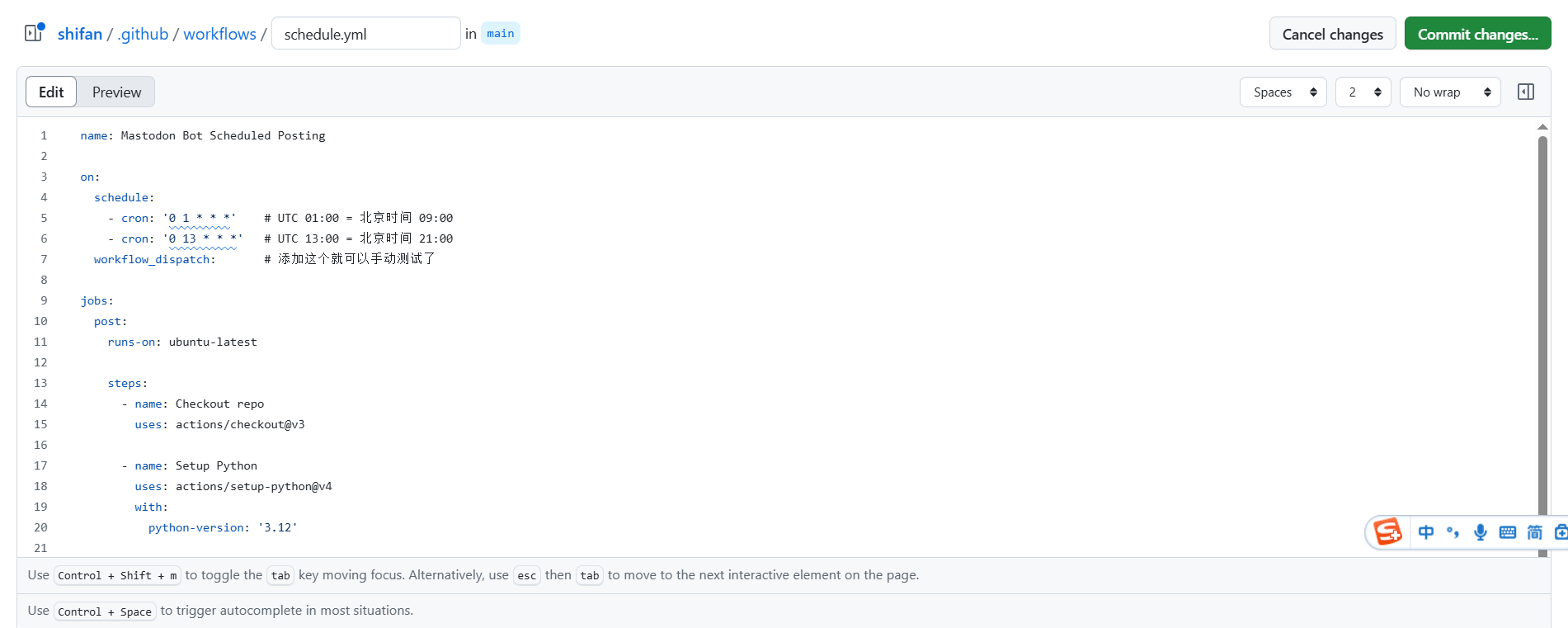The image size is (1568, 628).
Task: Click the 'Mastodon Bot Scheduled Posting' text
Action: click(x=223, y=135)
